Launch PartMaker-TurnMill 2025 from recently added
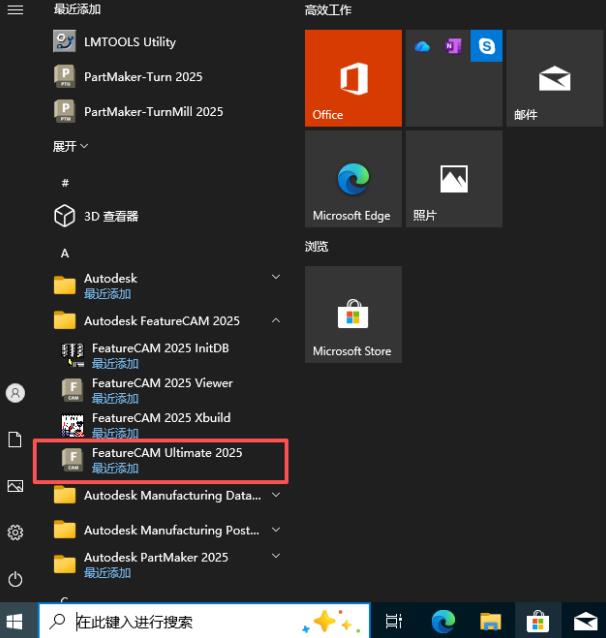This screenshot has width=606, height=638. pyautogui.click(x=167, y=111)
